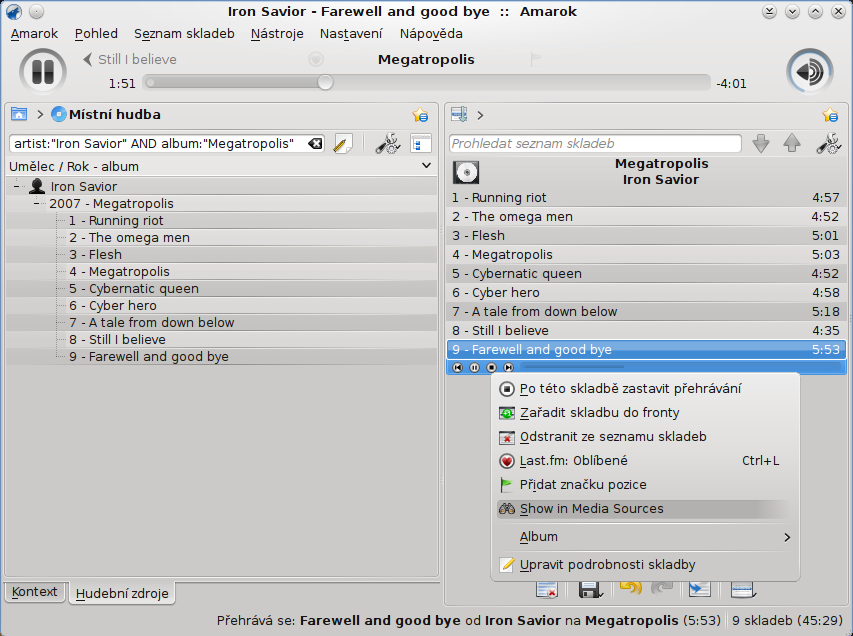Click the bookmark star in playlist panel
This screenshot has height=636, width=853.
point(830,115)
